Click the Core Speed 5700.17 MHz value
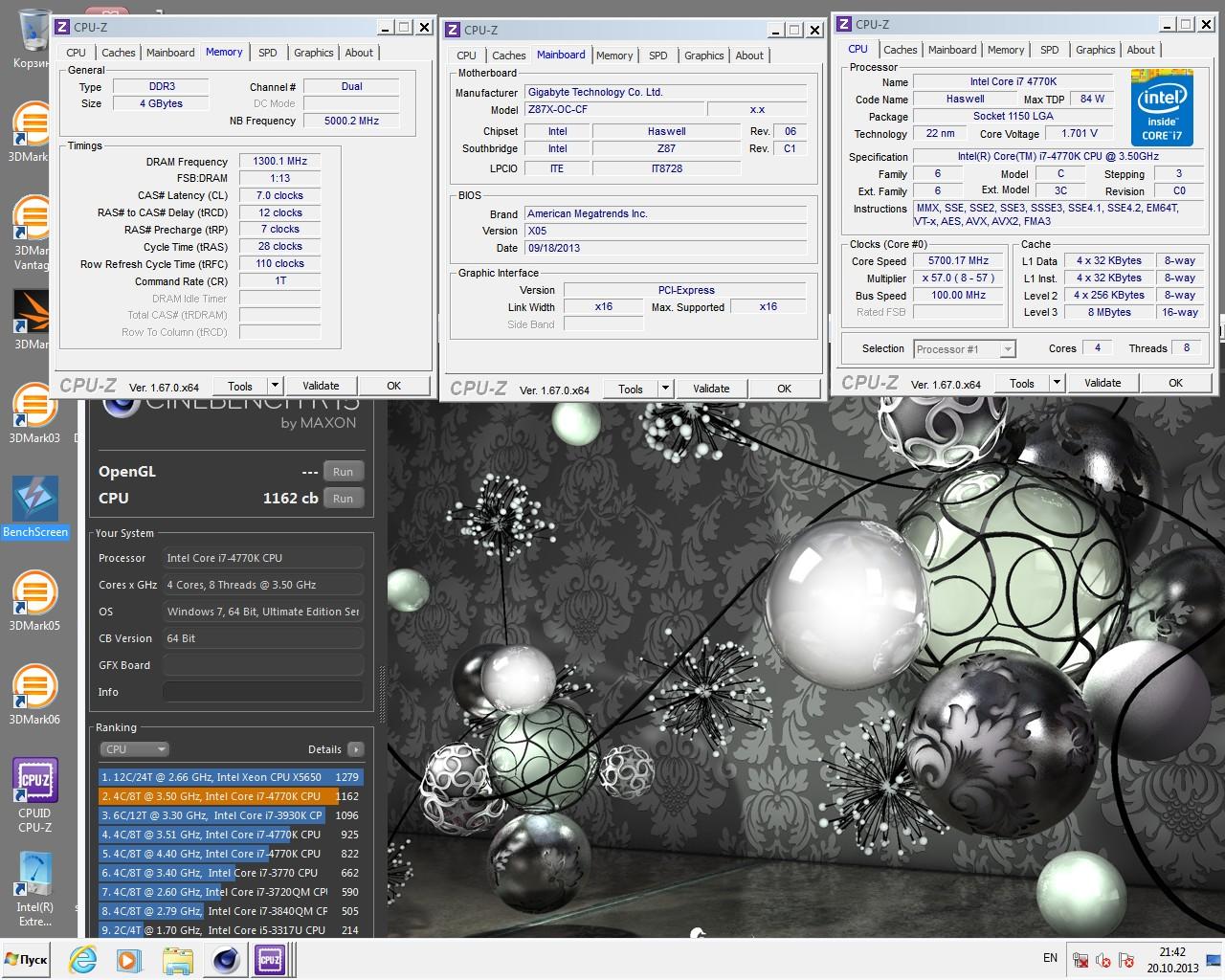Image resolution: width=1225 pixels, height=980 pixels. point(958,260)
